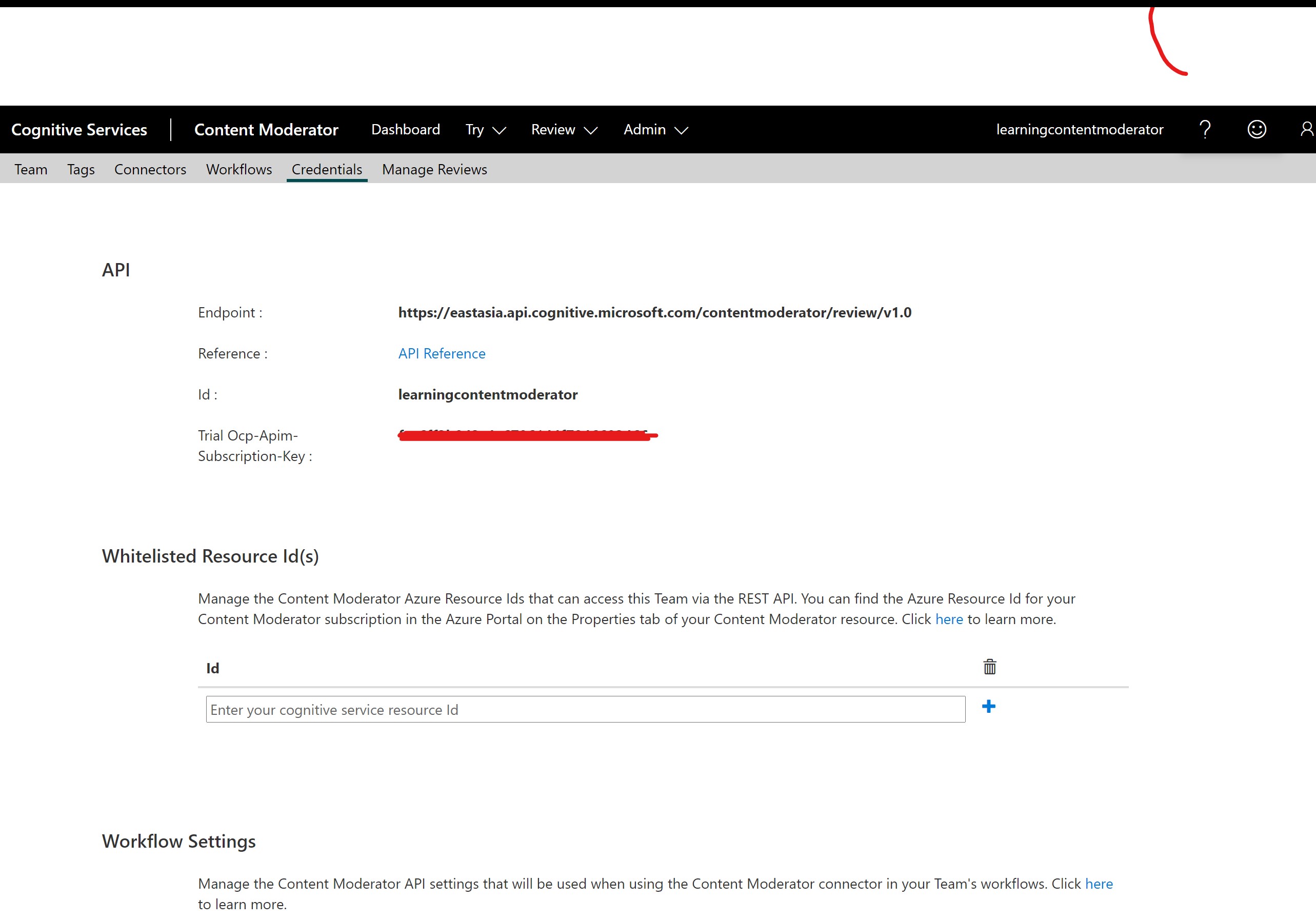Click the Cognitive Services brand link
The height and width of the screenshot is (921, 1316).
(x=79, y=130)
